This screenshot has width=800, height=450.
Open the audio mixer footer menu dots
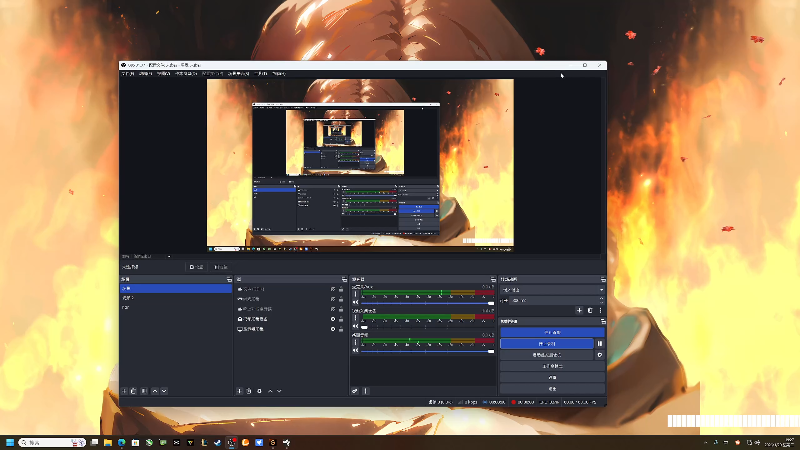(366, 391)
